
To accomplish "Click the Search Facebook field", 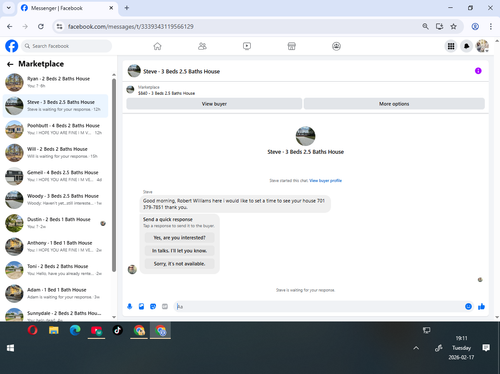I will [x=67, y=46].
